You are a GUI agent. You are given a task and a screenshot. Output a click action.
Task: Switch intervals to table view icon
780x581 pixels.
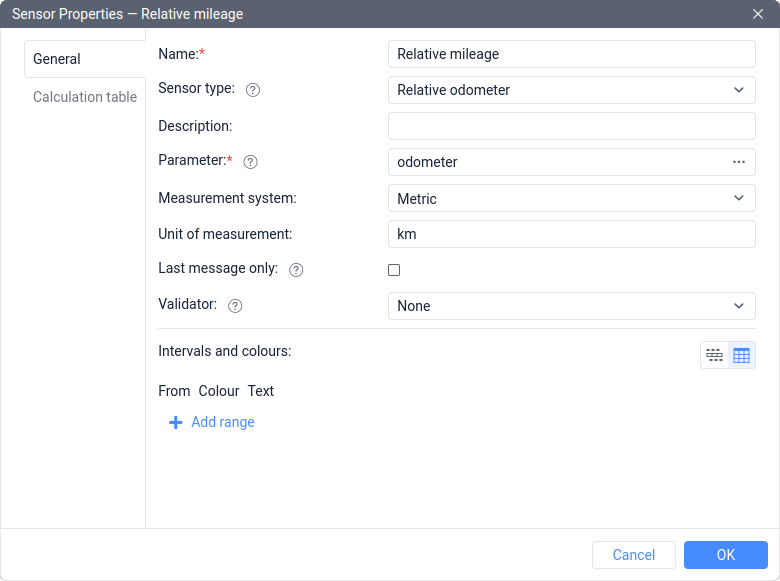click(x=742, y=355)
